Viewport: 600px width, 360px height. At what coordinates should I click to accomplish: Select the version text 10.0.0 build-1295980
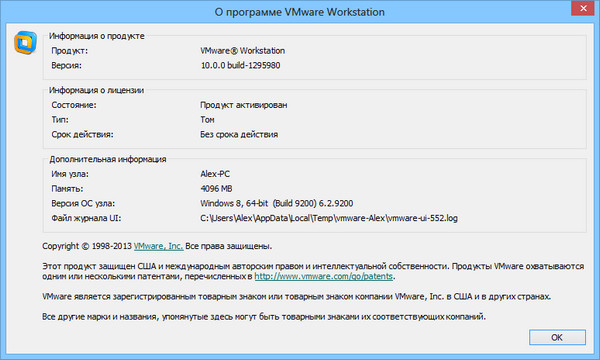pos(240,65)
